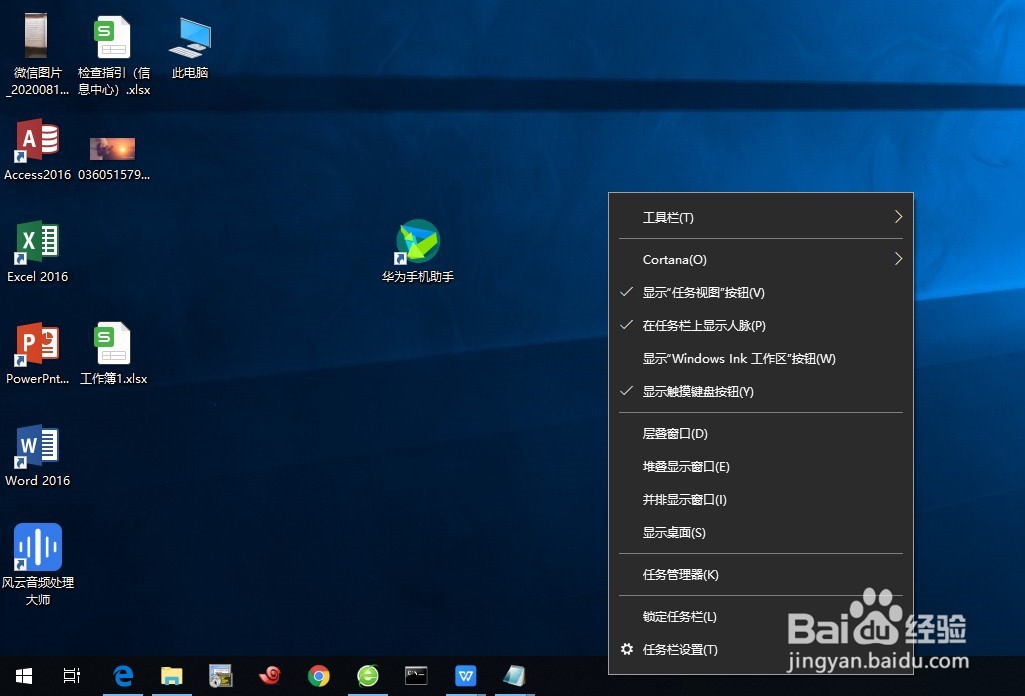Image resolution: width=1025 pixels, height=696 pixels.
Task: Start the 风云音频处理大师 application
Action: [x=37, y=548]
